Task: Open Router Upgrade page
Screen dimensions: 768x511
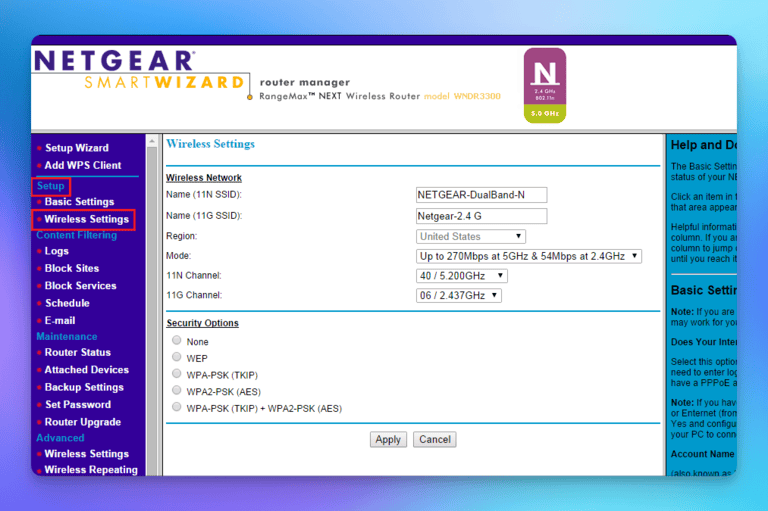Action: (83, 422)
